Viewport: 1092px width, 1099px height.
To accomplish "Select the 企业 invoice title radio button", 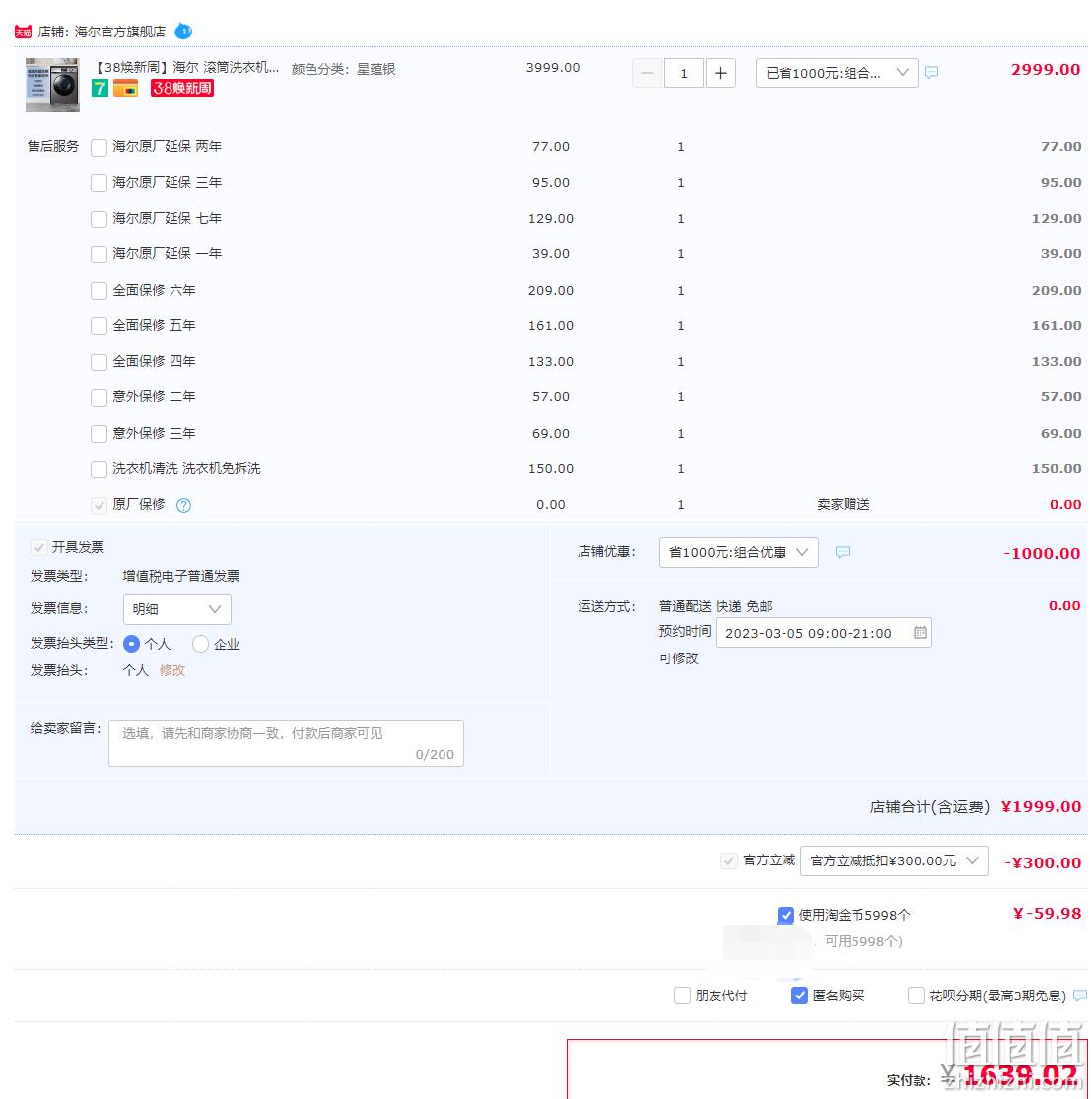I will click(x=200, y=644).
